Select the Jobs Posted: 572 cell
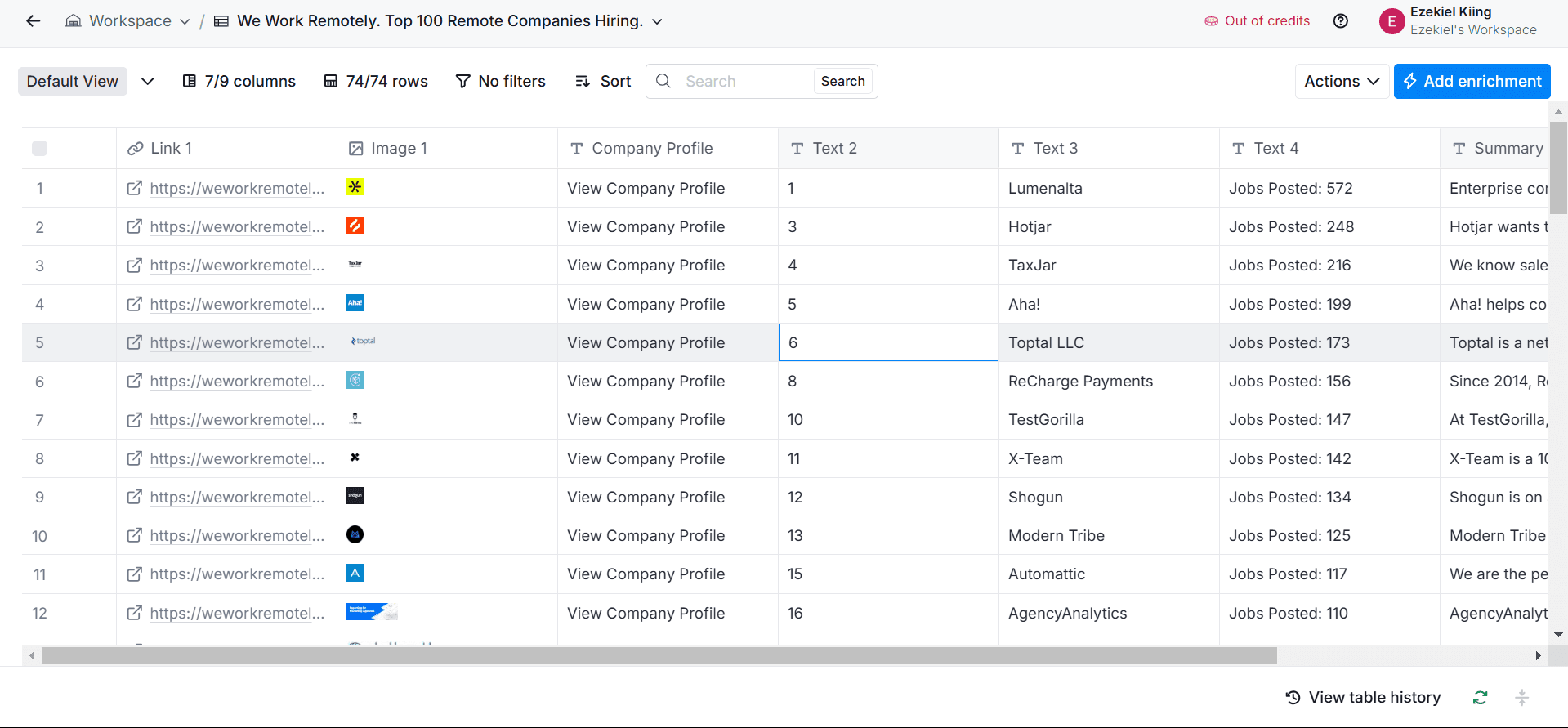 pyautogui.click(x=1329, y=188)
